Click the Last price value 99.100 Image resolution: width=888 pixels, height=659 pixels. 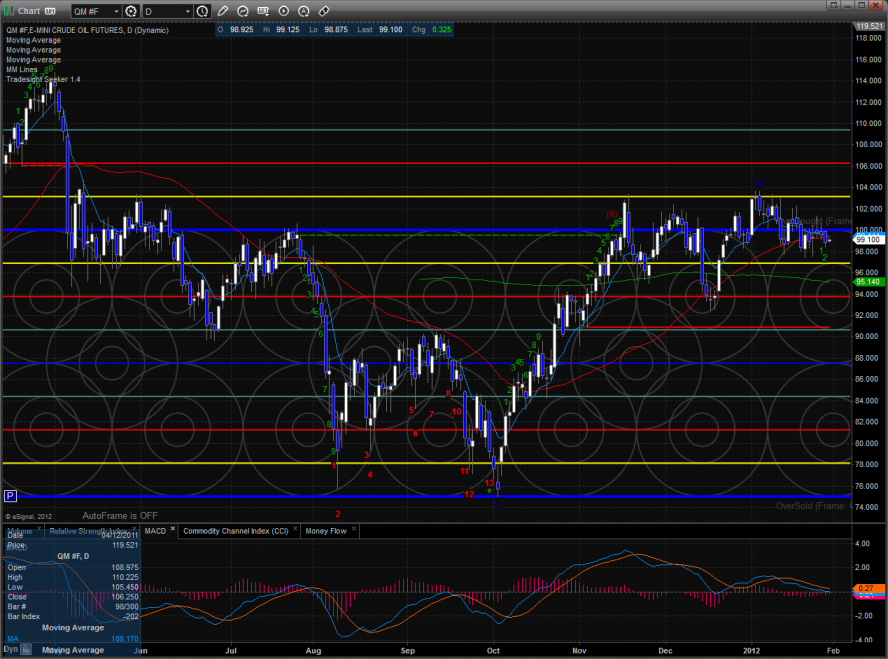pos(391,29)
